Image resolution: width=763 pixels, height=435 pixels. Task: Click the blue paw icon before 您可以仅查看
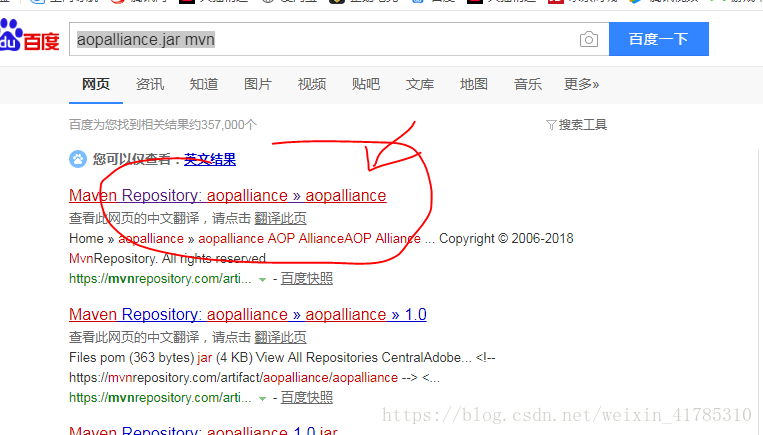(78, 159)
